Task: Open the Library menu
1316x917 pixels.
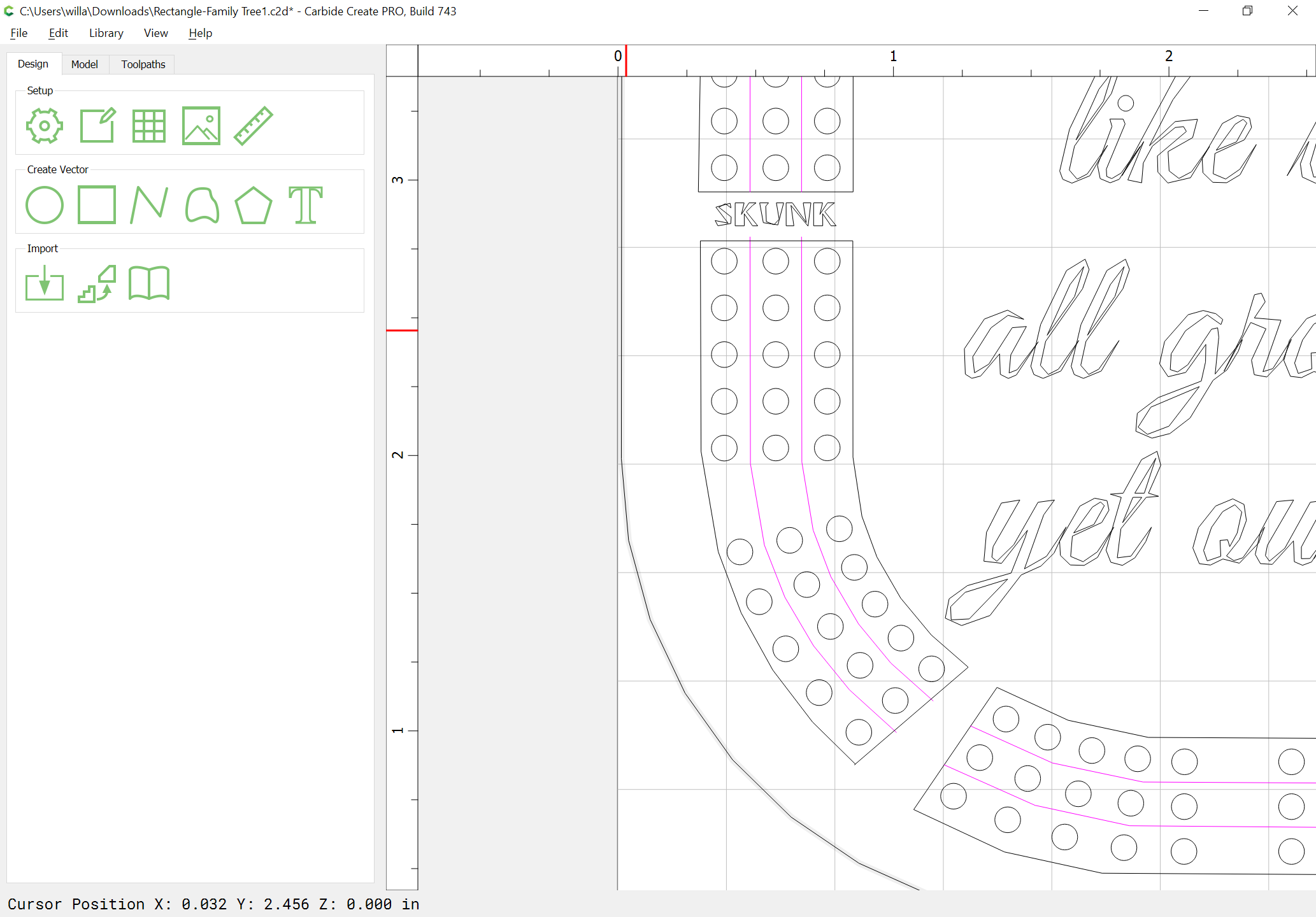Action: 106,33
